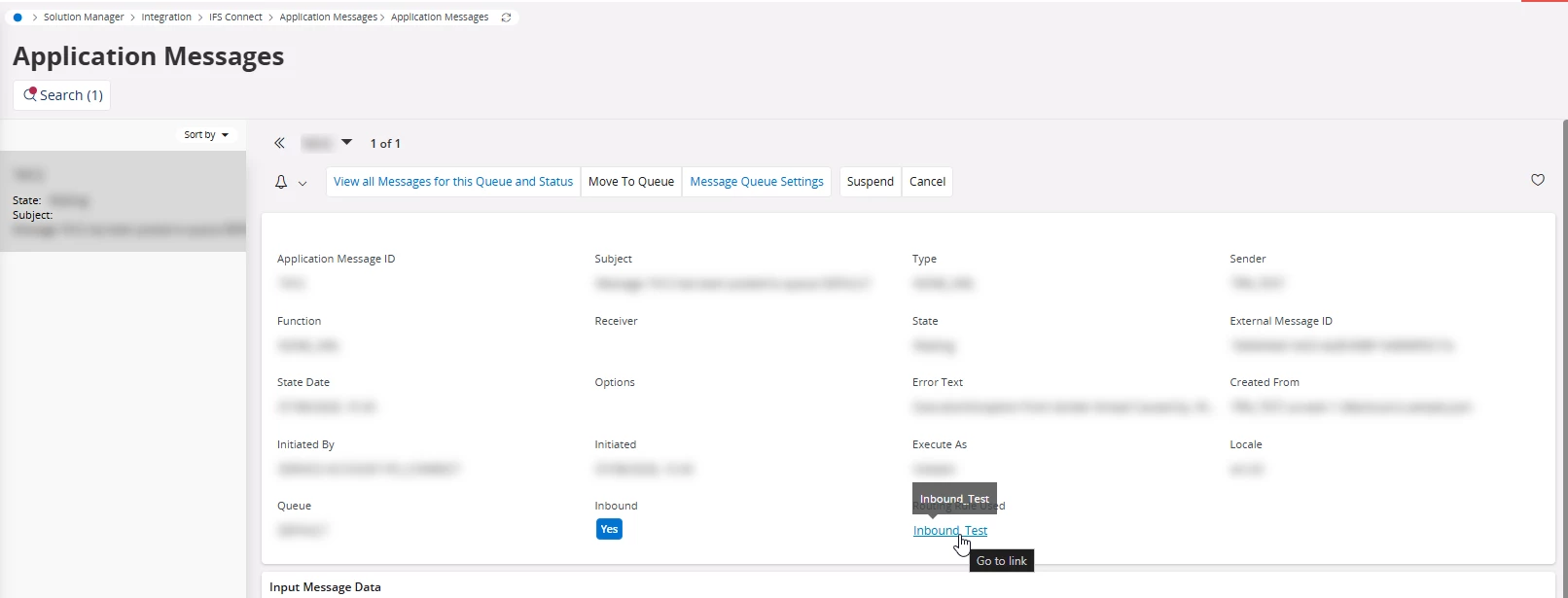Toggle the Inbound Yes badge
This screenshot has width=1568, height=598.
(609, 529)
